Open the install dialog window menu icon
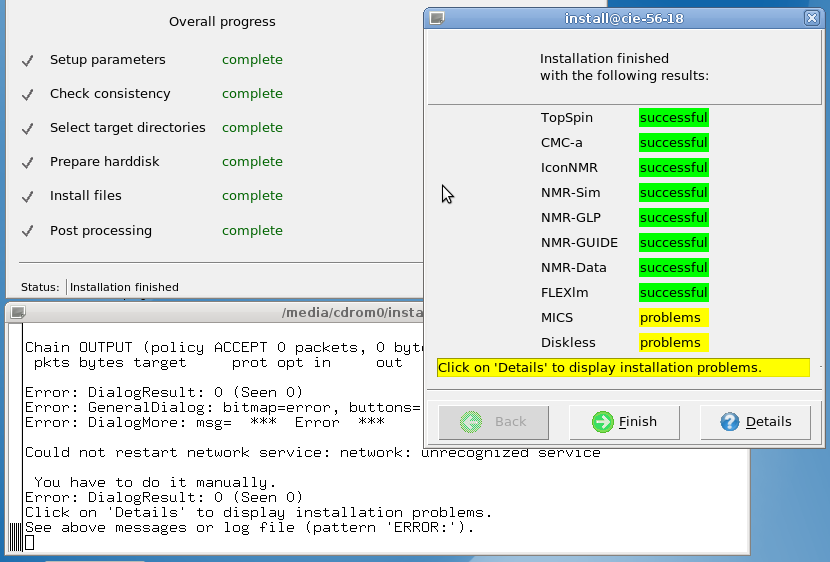The image size is (830, 562). point(436,18)
